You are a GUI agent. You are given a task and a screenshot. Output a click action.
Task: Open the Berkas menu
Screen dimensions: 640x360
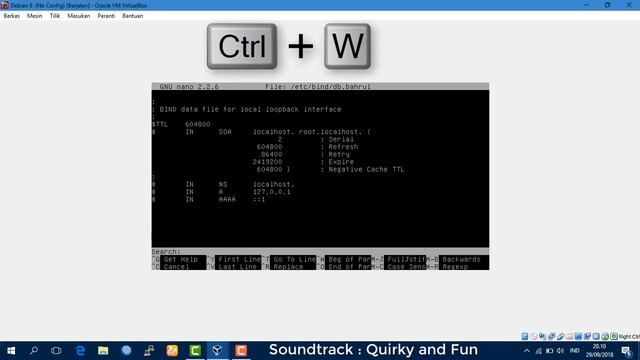pyautogui.click(x=11, y=16)
